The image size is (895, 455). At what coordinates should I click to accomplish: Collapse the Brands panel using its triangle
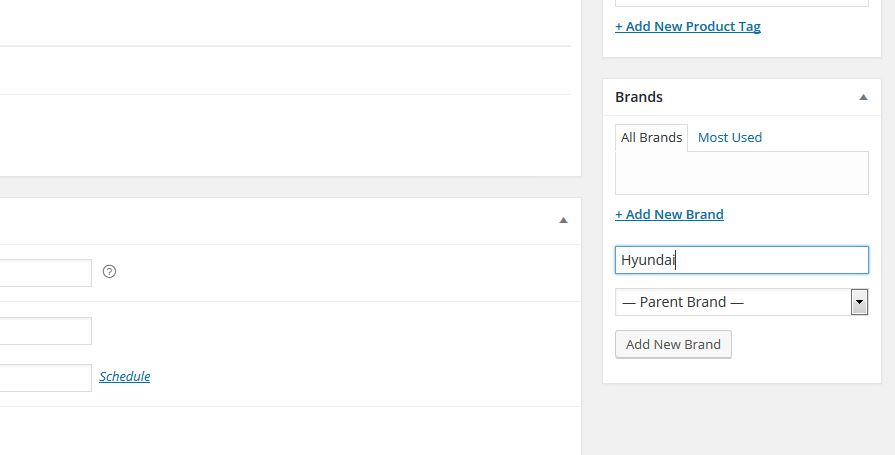pos(863,97)
